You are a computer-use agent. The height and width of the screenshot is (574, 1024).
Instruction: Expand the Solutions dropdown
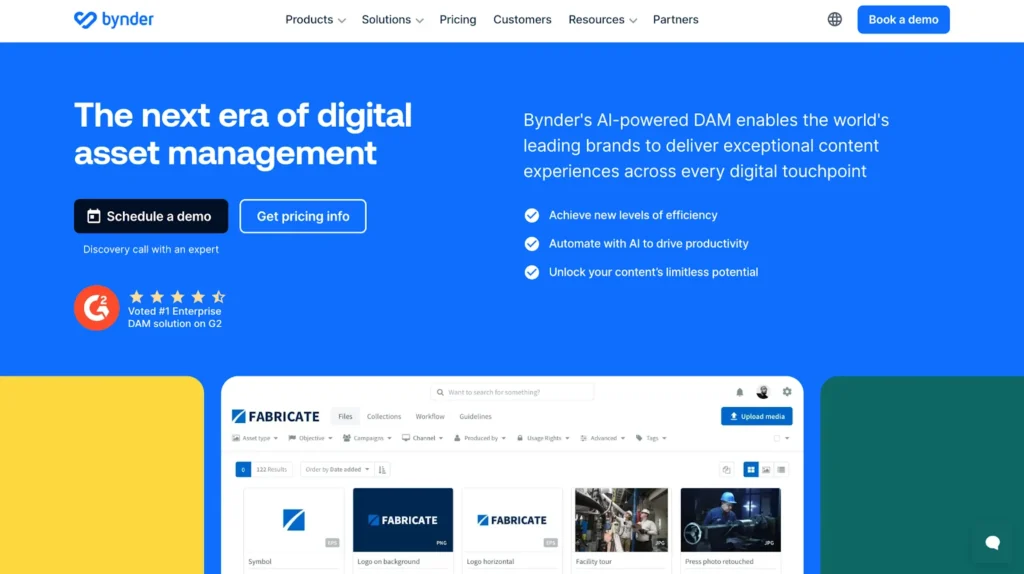(392, 20)
